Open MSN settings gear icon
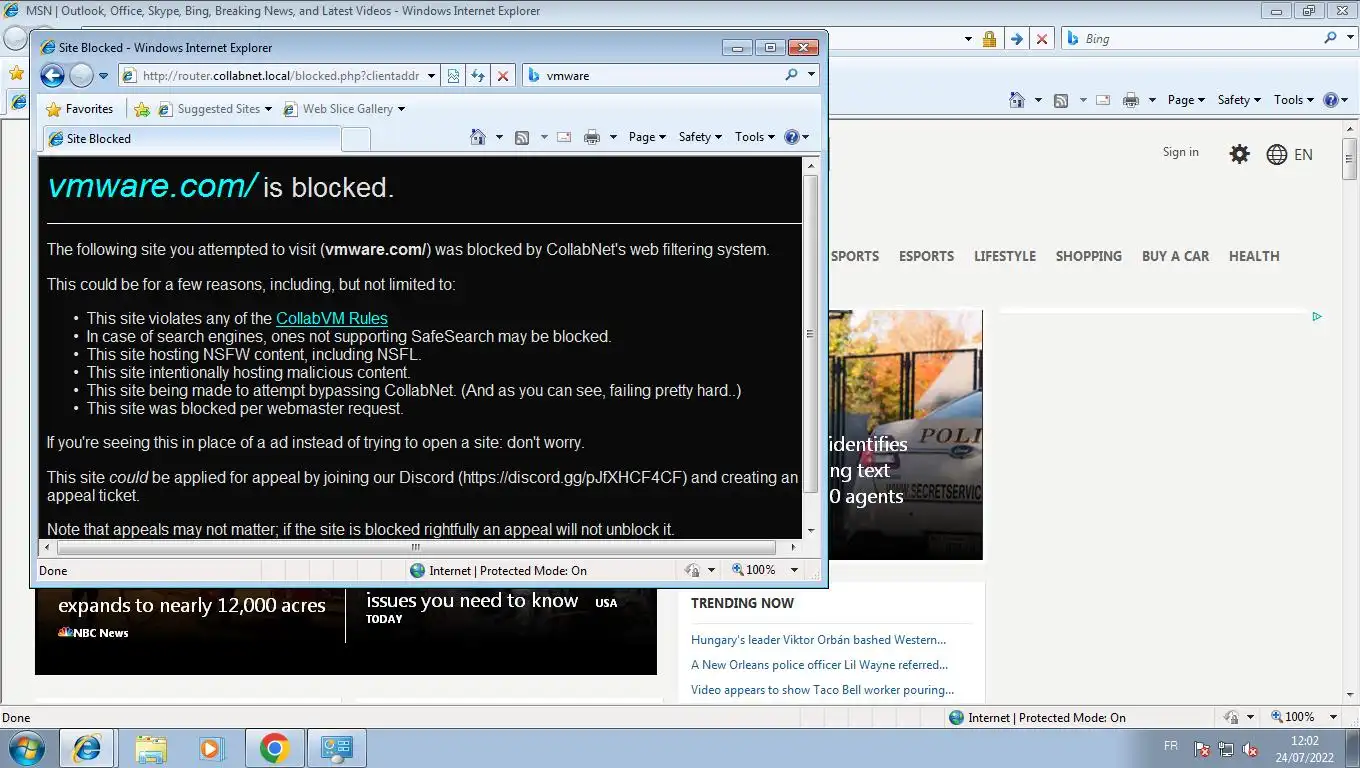 (x=1239, y=154)
